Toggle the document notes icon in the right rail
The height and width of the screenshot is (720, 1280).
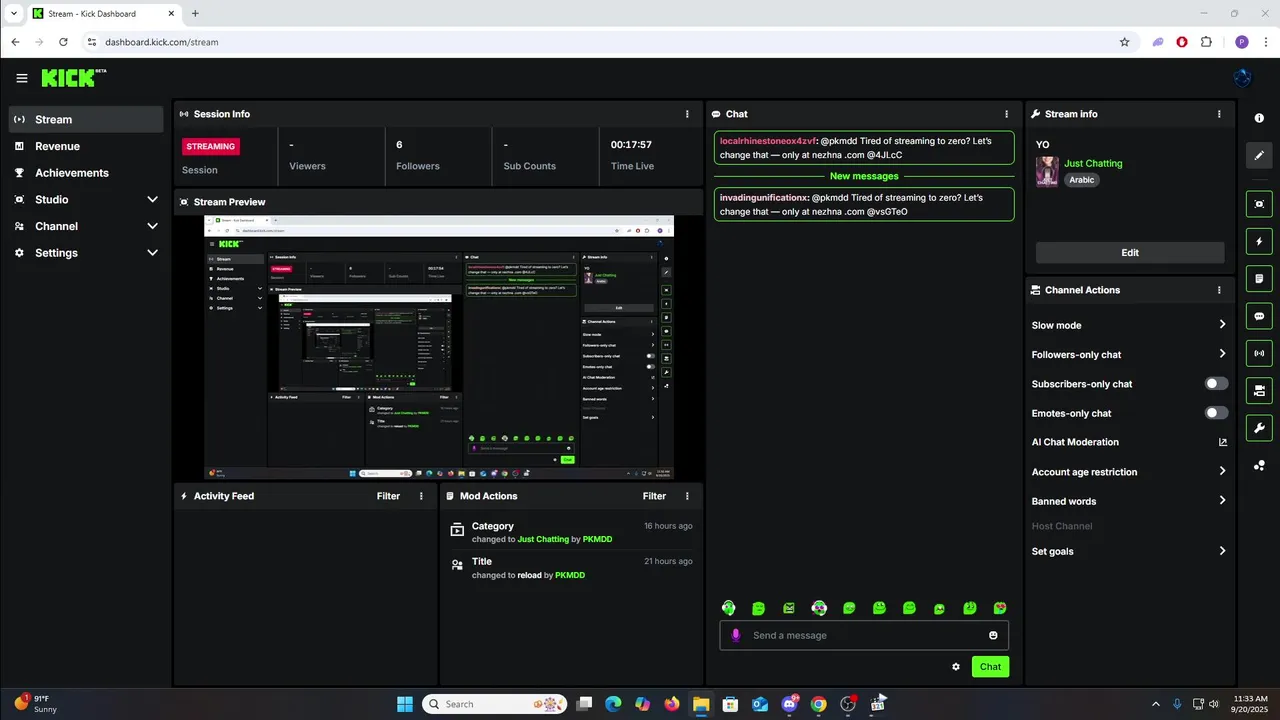click(x=1259, y=278)
